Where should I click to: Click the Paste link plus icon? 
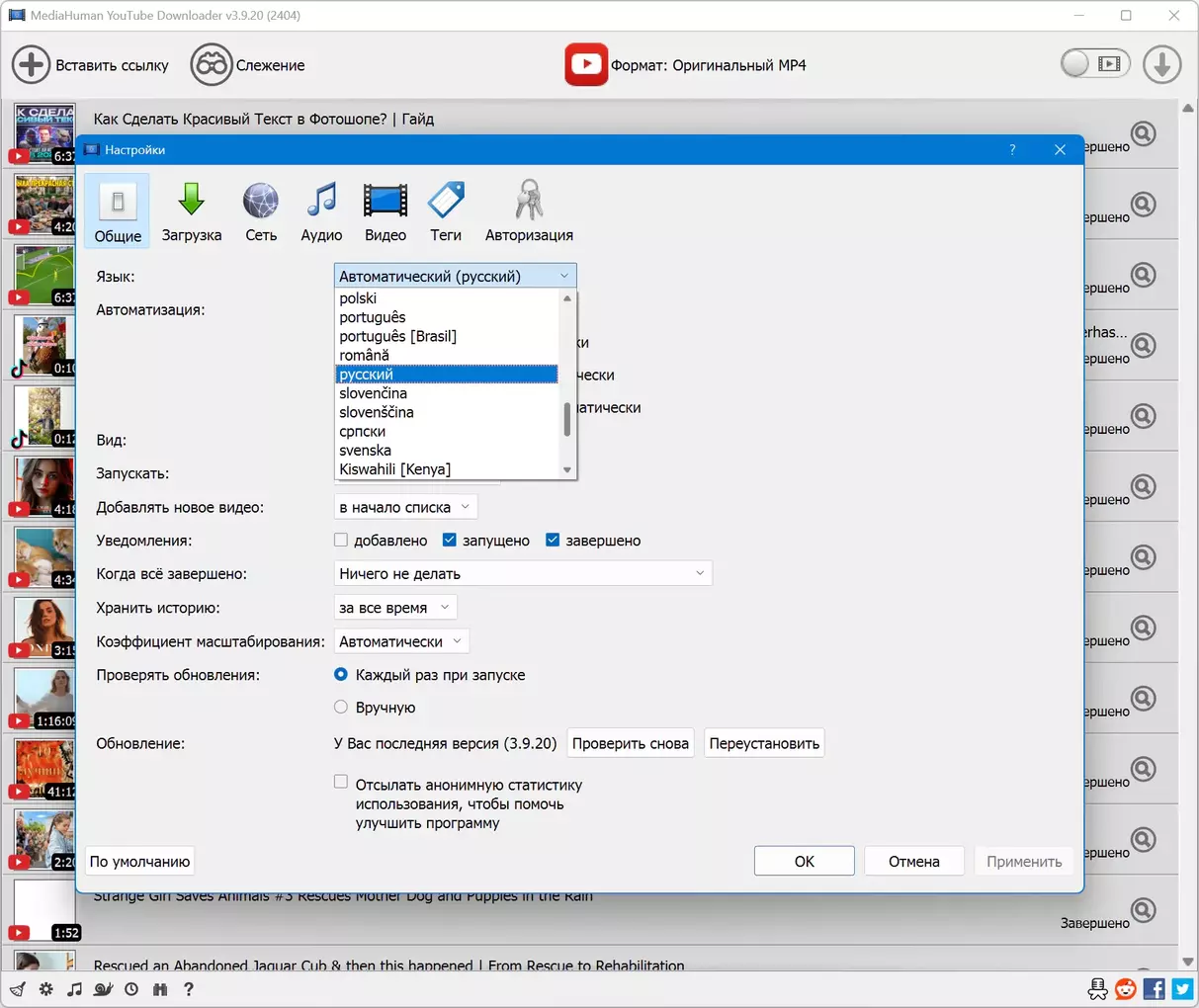click(x=31, y=65)
